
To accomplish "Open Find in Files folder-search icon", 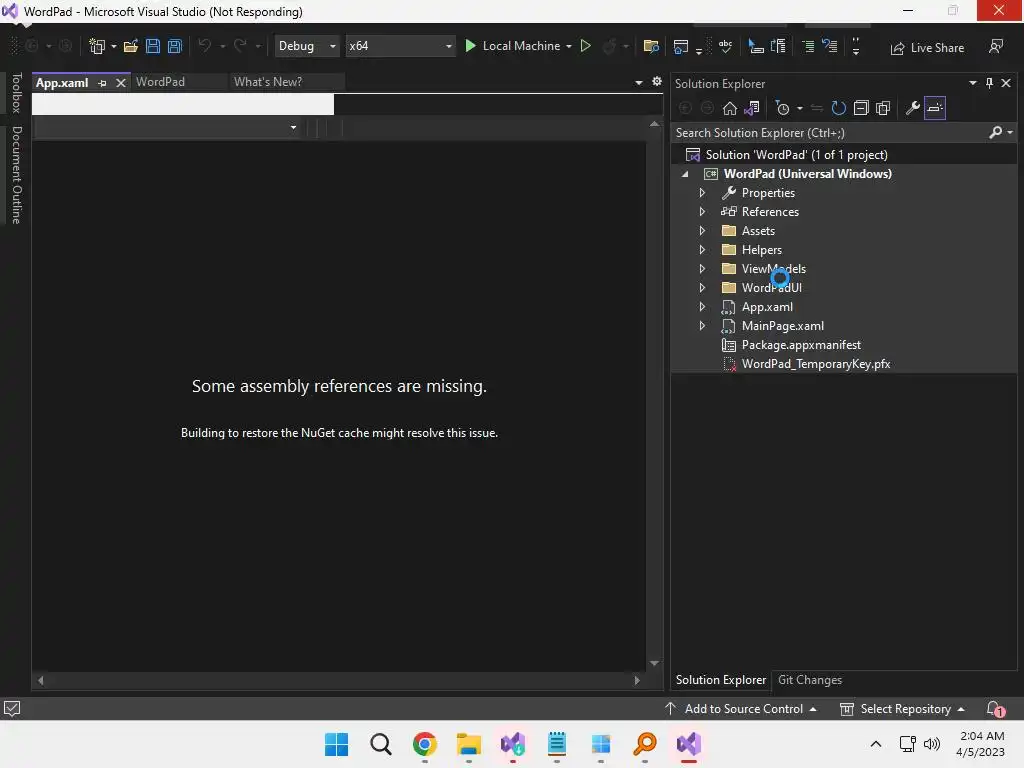I will pyautogui.click(x=651, y=46).
